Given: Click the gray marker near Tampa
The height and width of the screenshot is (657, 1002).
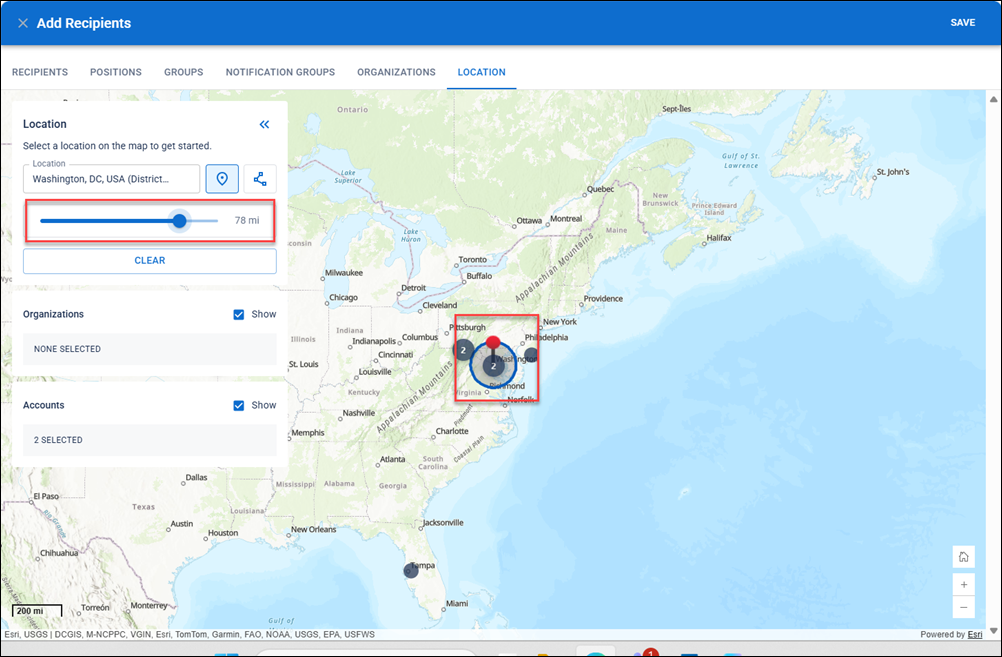Looking at the screenshot, I should [411, 571].
